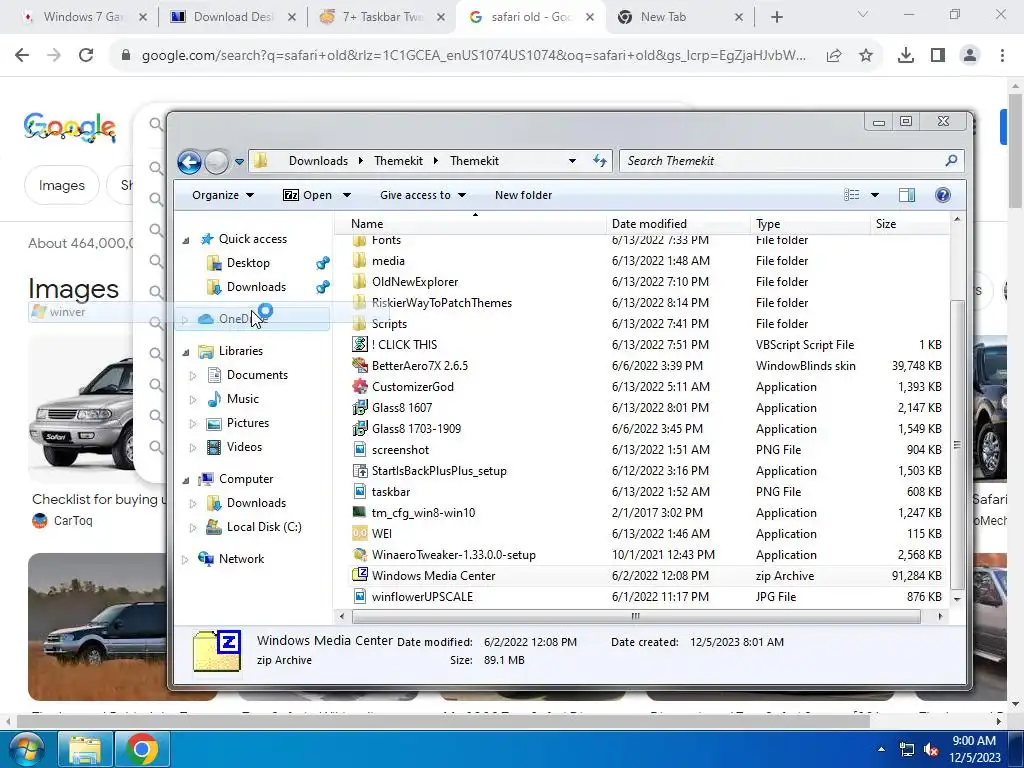Collapse the Quick access tree node
This screenshot has width=1024, height=768.
(x=186, y=240)
